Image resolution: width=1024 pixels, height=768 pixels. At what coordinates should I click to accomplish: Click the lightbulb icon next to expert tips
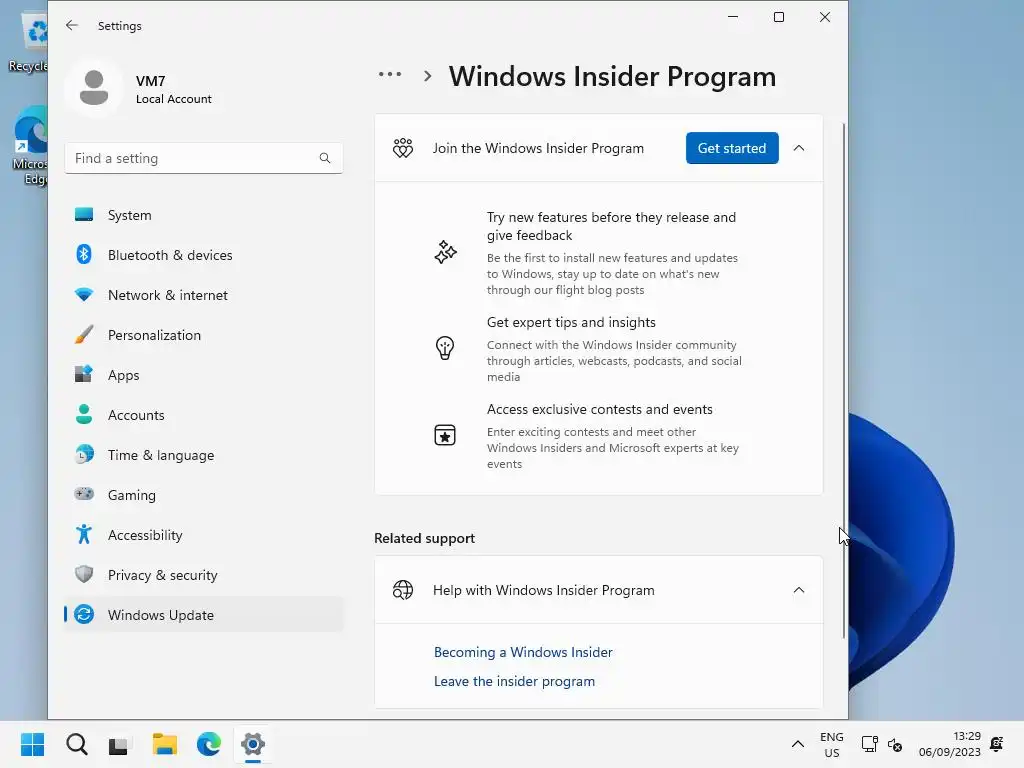[x=445, y=347]
